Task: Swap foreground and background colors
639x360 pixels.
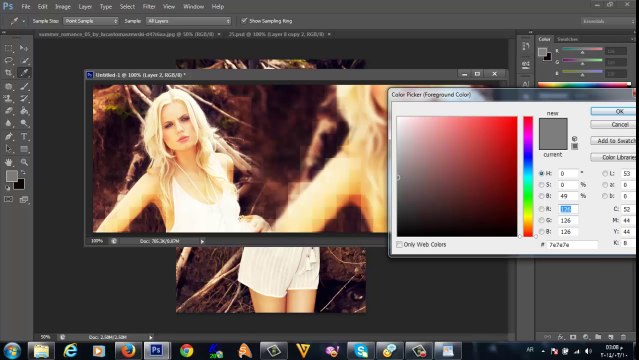Action: [23, 173]
